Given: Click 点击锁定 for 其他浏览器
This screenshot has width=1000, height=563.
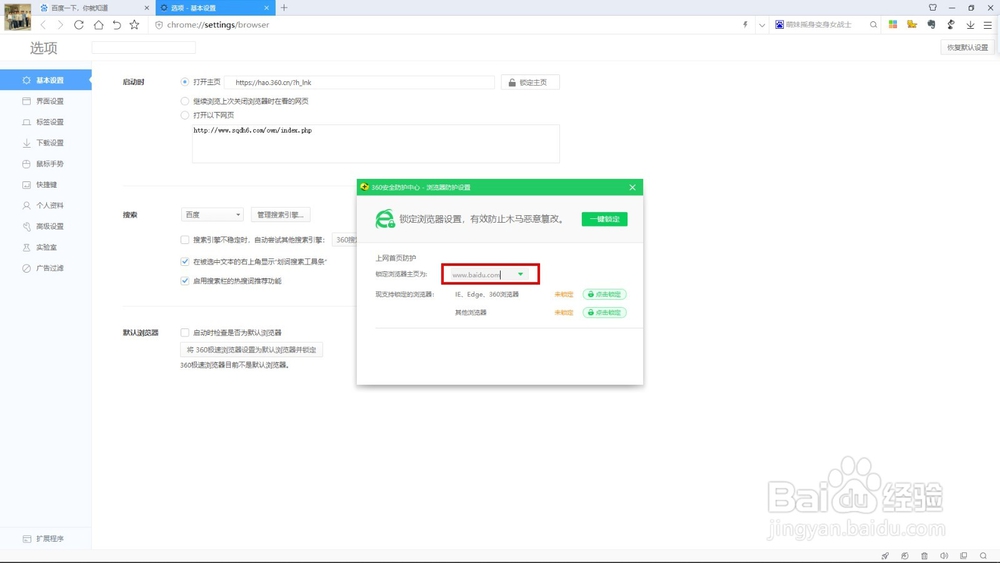Looking at the screenshot, I should point(605,312).
